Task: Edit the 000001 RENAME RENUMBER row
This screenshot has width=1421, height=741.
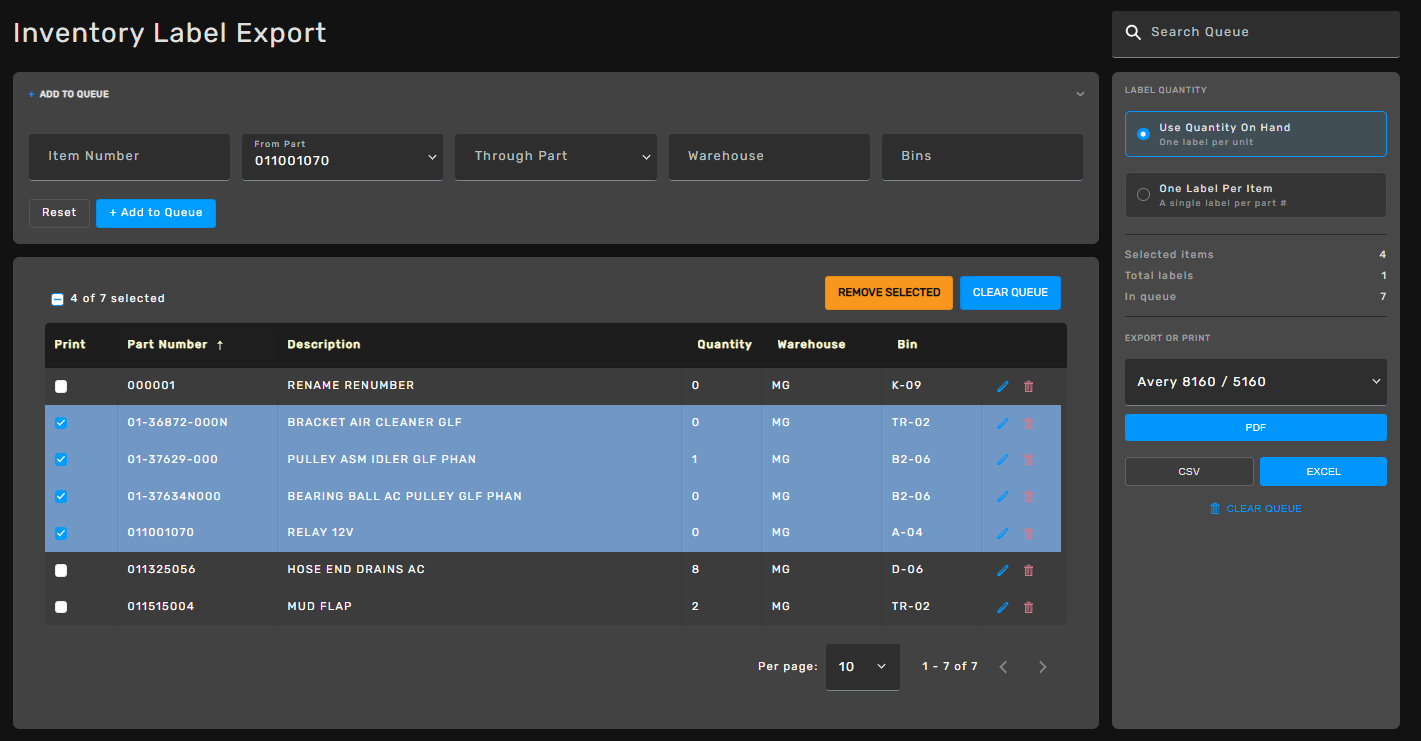Action: (x=1003, y=386)
